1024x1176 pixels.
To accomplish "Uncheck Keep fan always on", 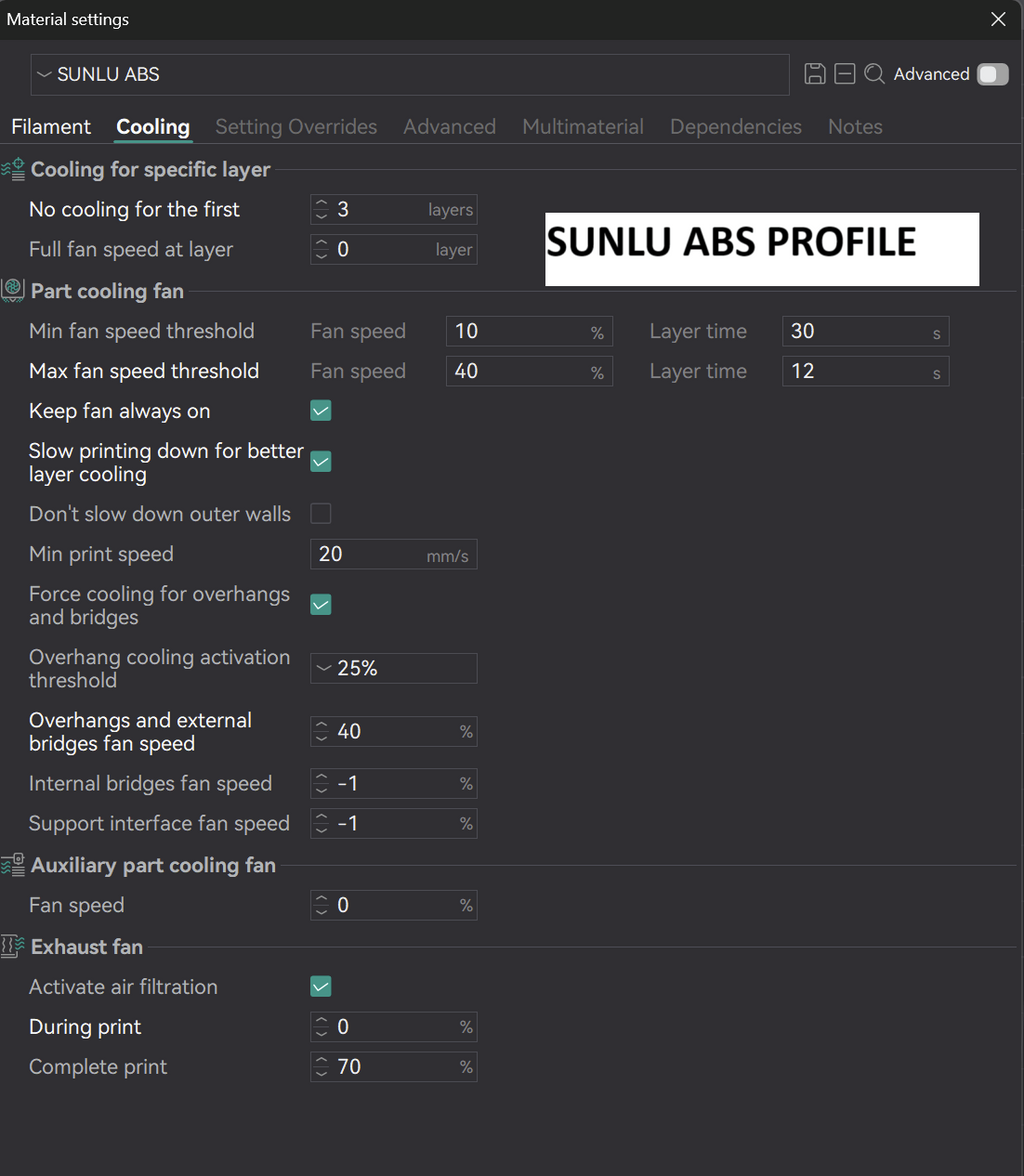I will 320,411.
